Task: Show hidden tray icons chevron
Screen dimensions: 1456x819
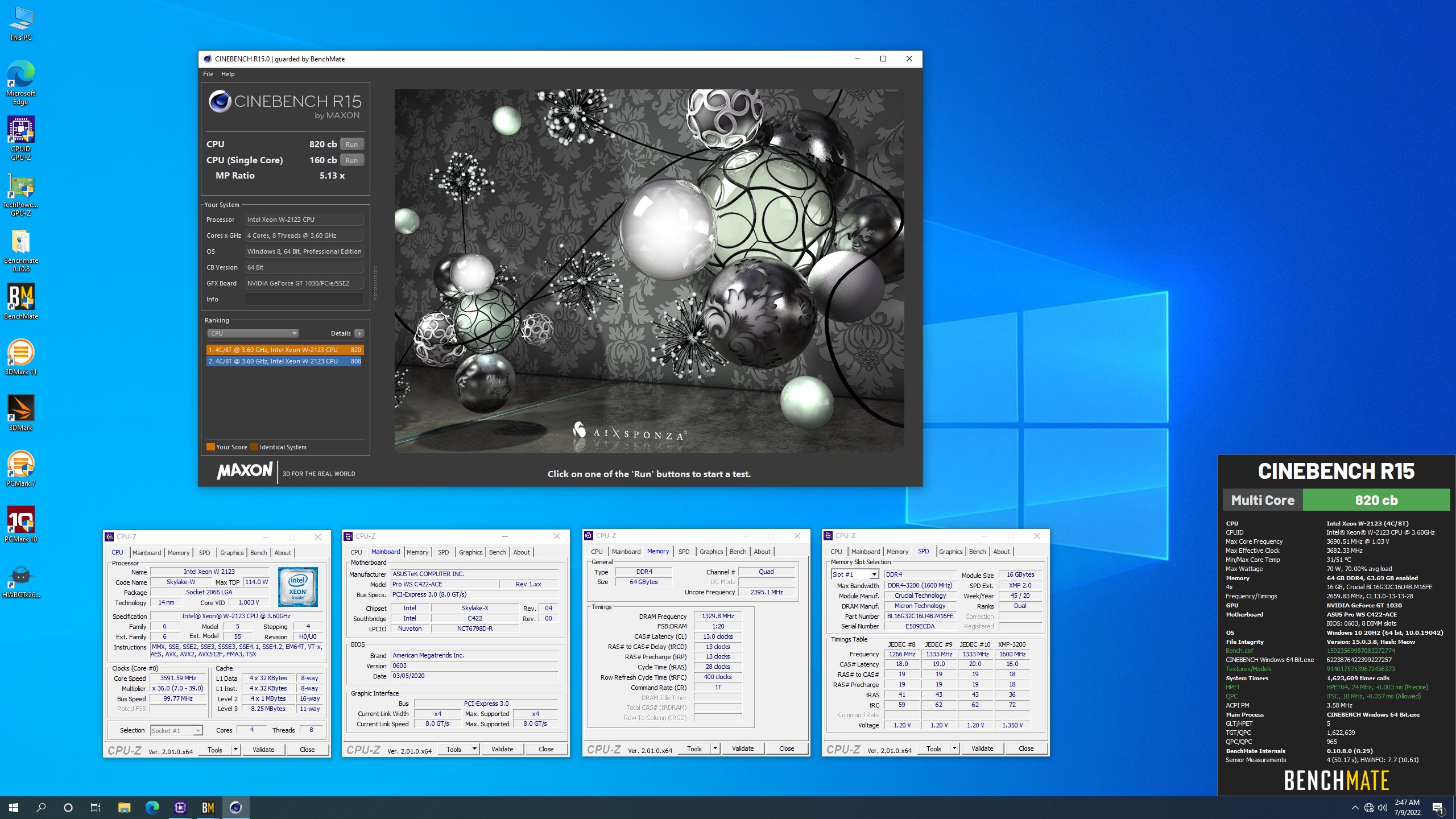Action: pyautogui.click(x=1355, y=808)
